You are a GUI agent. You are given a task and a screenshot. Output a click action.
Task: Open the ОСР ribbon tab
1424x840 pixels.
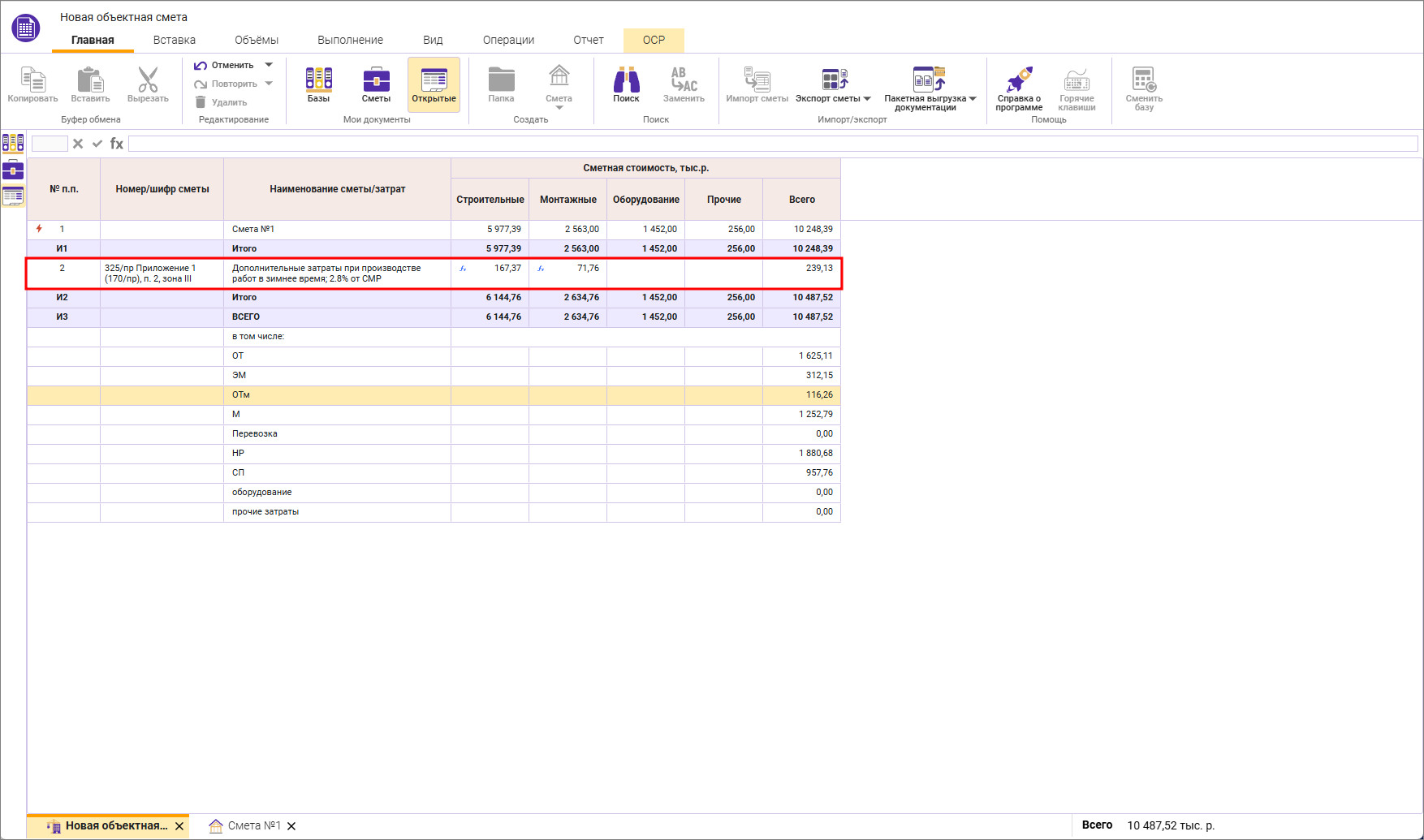point(654,40)
